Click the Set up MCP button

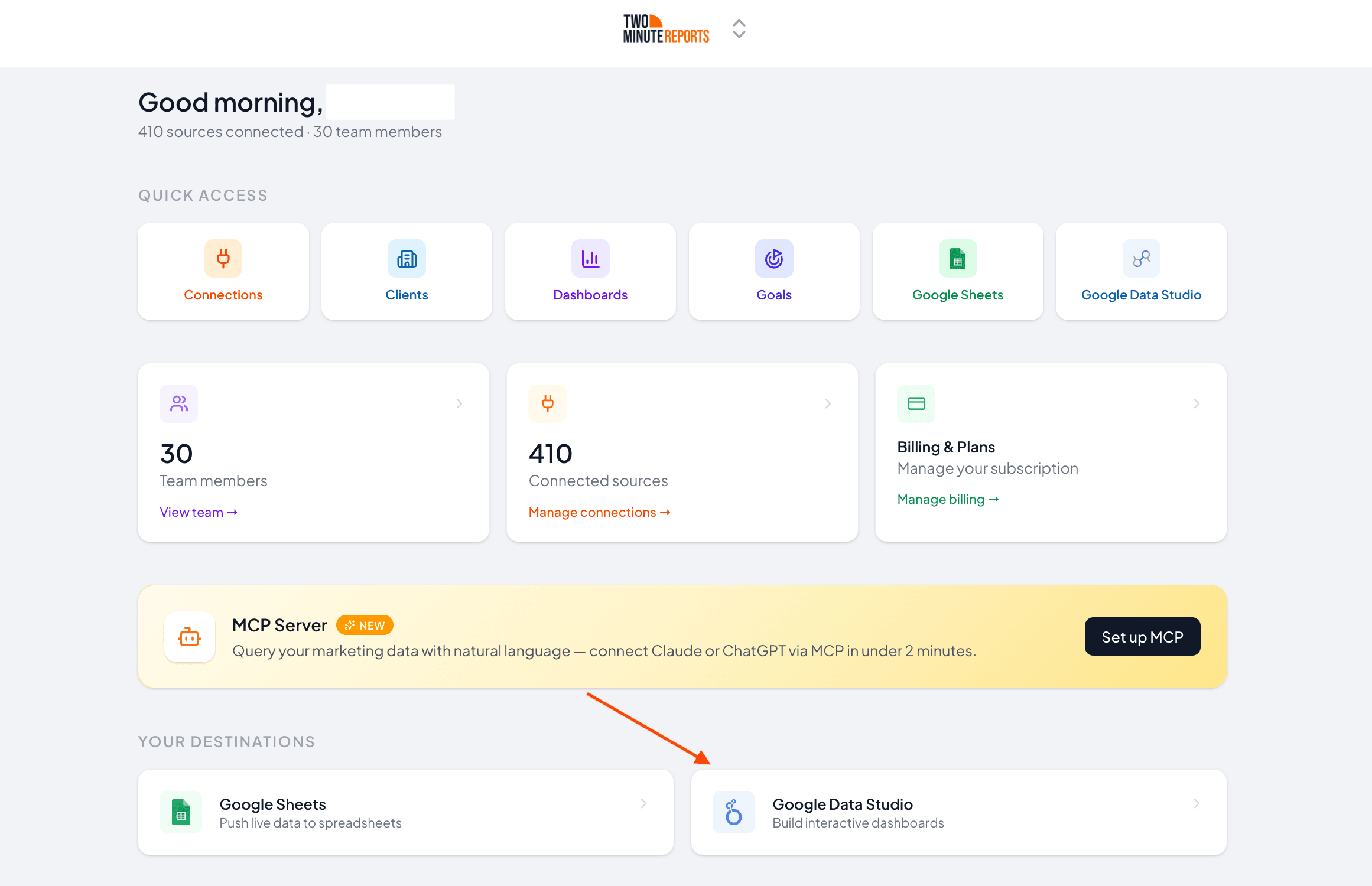[x=1142, y=637]
